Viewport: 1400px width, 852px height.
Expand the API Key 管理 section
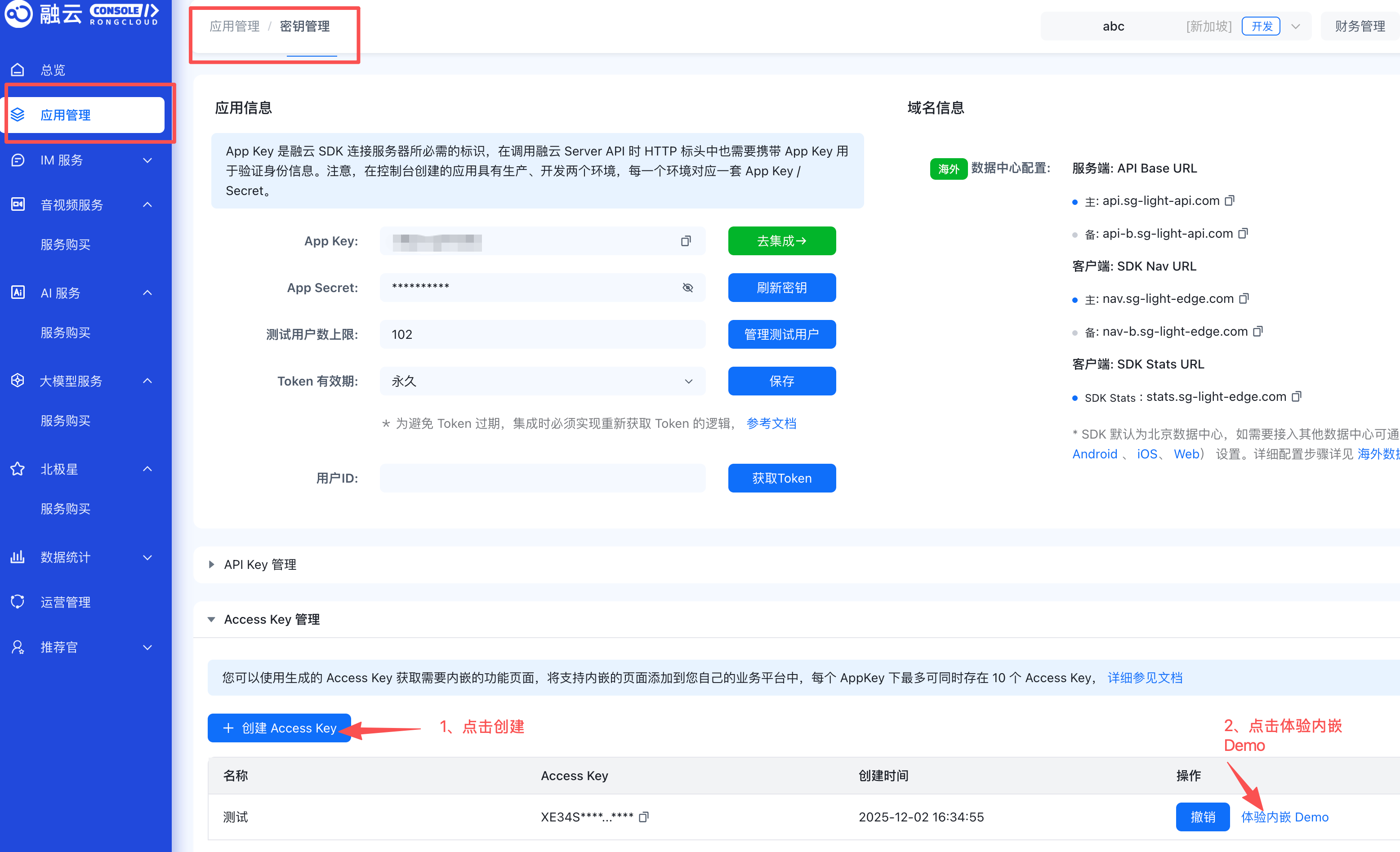211,564
